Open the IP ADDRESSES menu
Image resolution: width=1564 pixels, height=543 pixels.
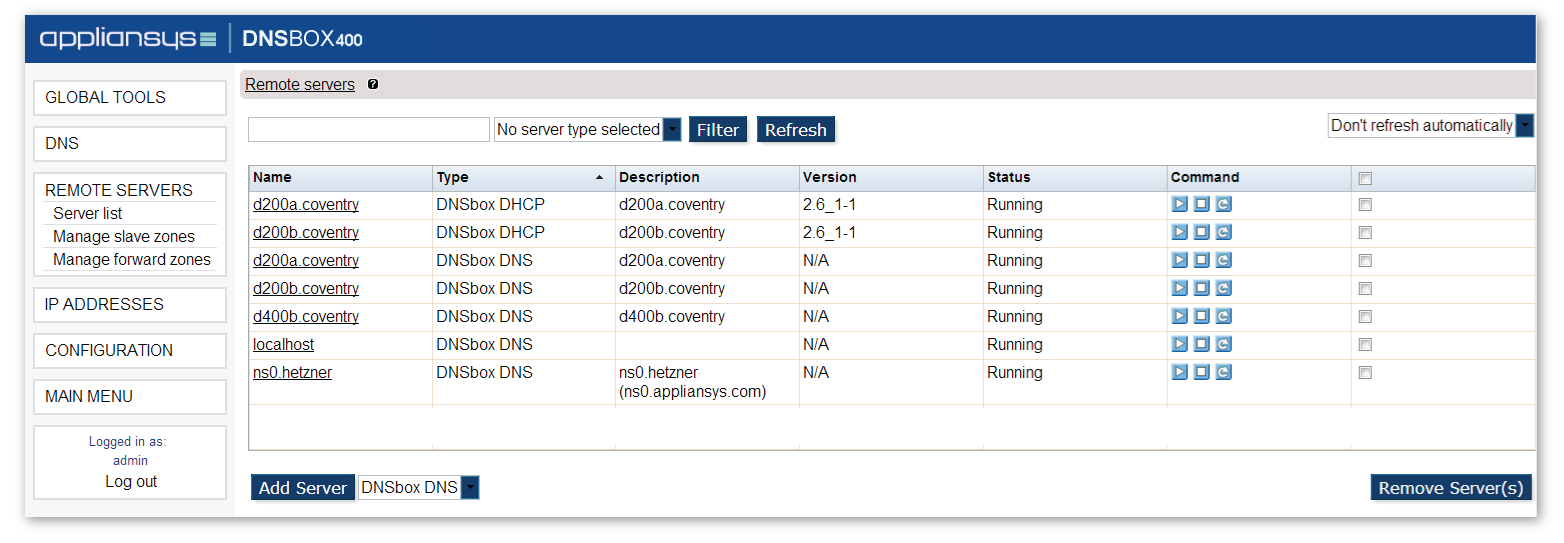pyautogui.click(x=130, y=305)
